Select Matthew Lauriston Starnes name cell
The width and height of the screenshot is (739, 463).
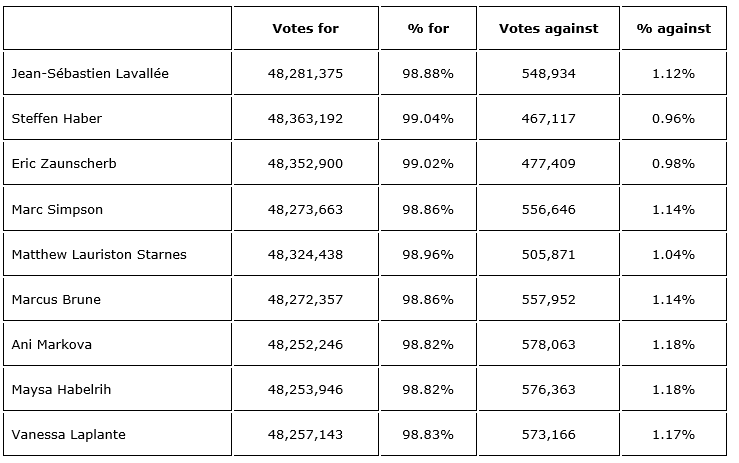99,255
